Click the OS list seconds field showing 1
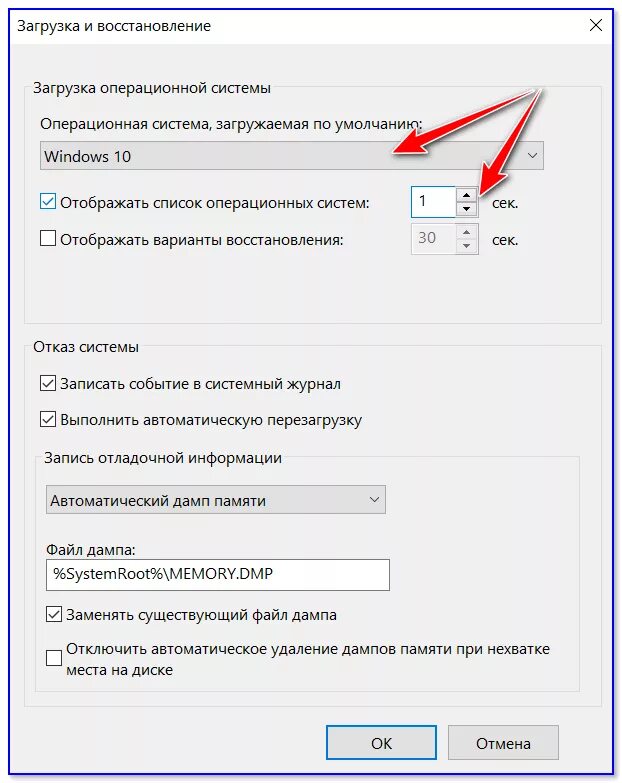The width and height of the screenshot is (622, 783). point(433,202)
